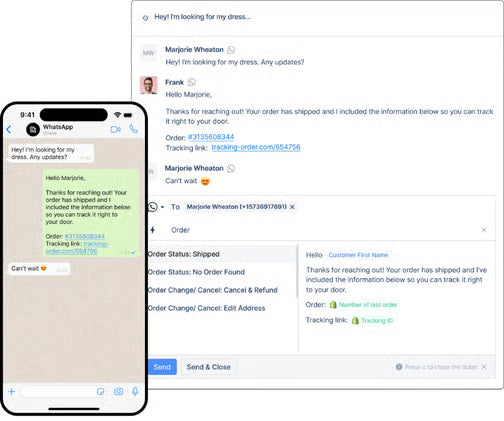The height and width of the screenshot is (421, 504).
Task: Tap the WhatsApp contact avatar on the phone
Action: (x=33, y=130)
